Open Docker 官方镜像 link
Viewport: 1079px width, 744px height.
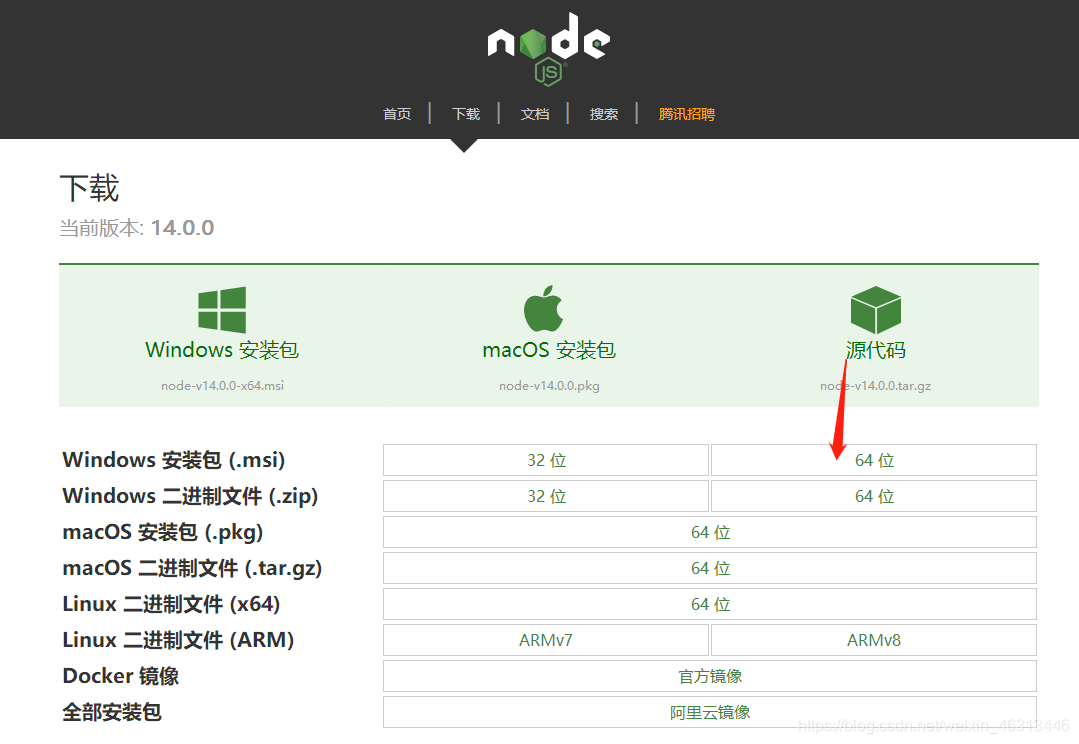[x=709, y=676]
